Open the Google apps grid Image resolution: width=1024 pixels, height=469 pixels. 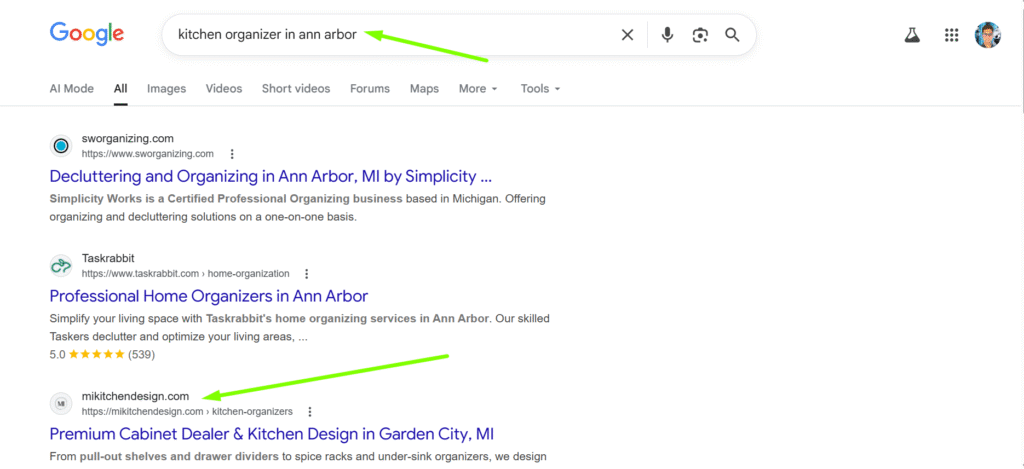pyautogui.click(x=951, y=35)
